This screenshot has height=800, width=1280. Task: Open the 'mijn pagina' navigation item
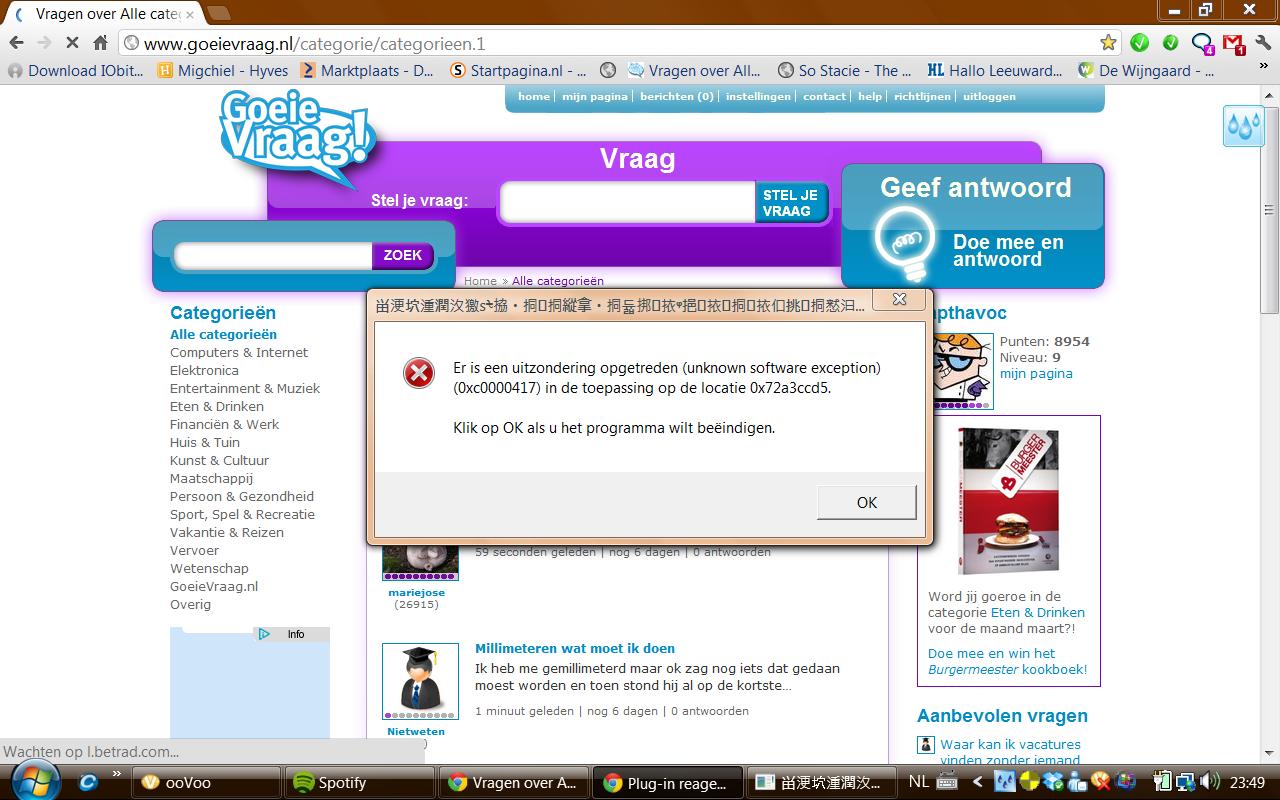(594, 97)
